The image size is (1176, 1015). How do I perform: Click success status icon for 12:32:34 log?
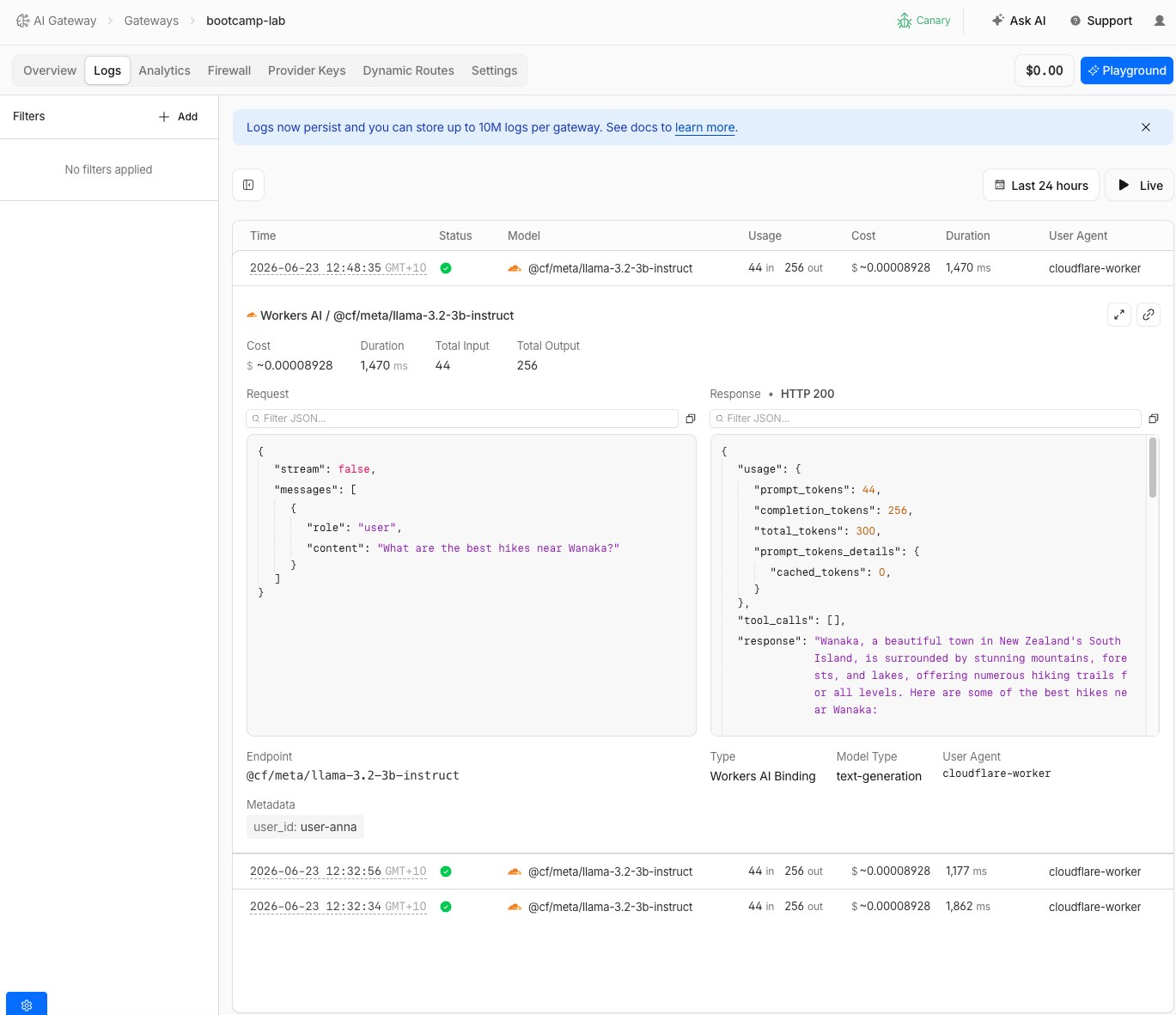[446, 907]
